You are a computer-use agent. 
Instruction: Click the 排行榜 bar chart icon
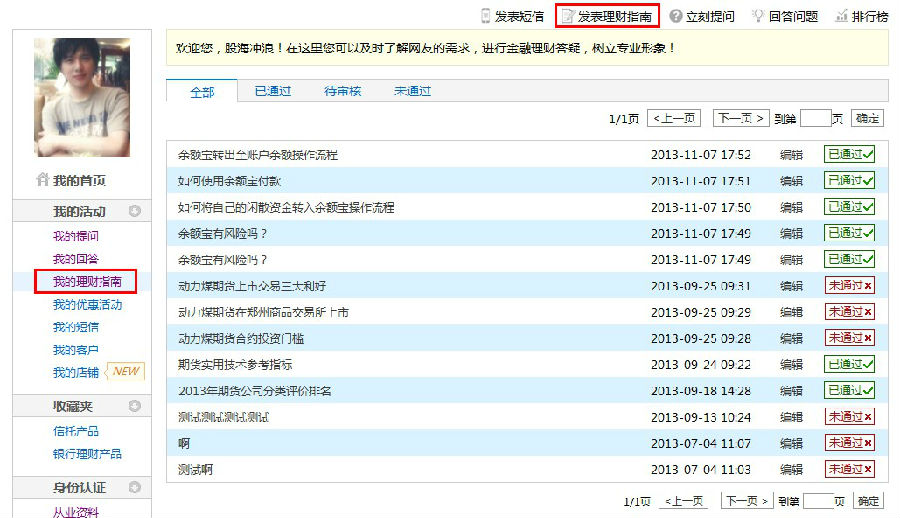(x=841, y=16)
